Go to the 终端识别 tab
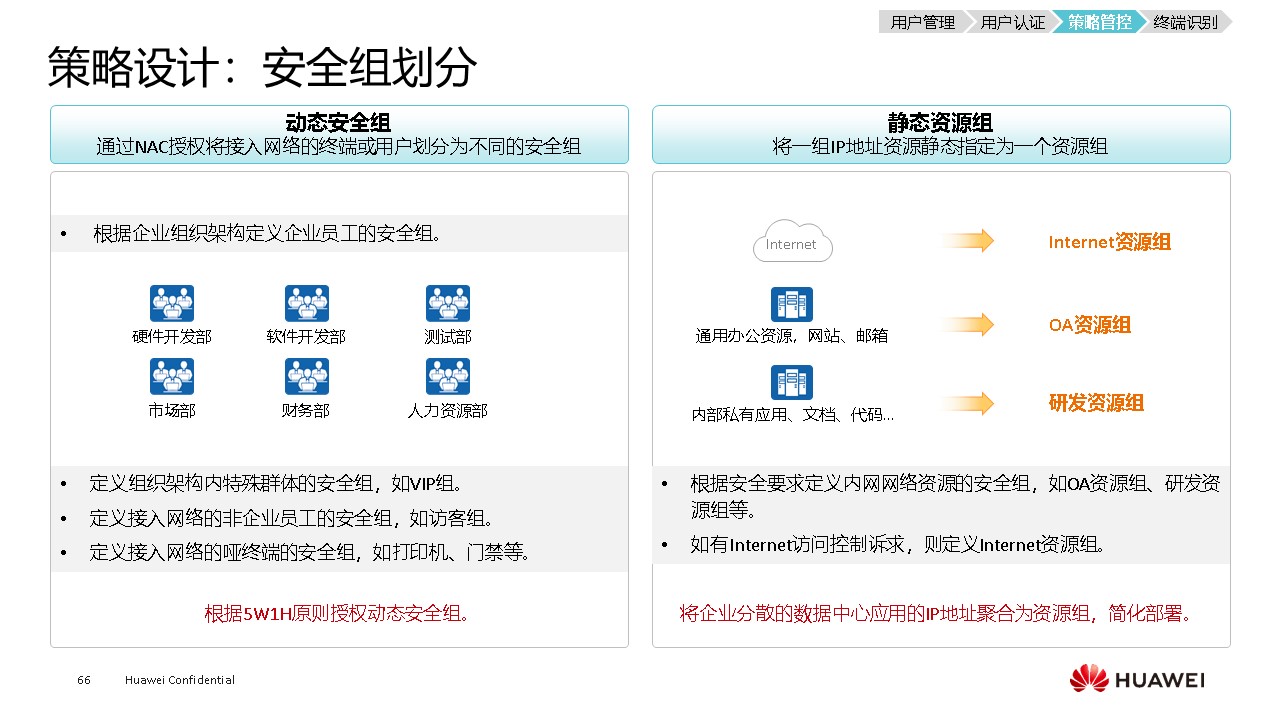Screen dimensions: 1280x720 [1185, 22]
